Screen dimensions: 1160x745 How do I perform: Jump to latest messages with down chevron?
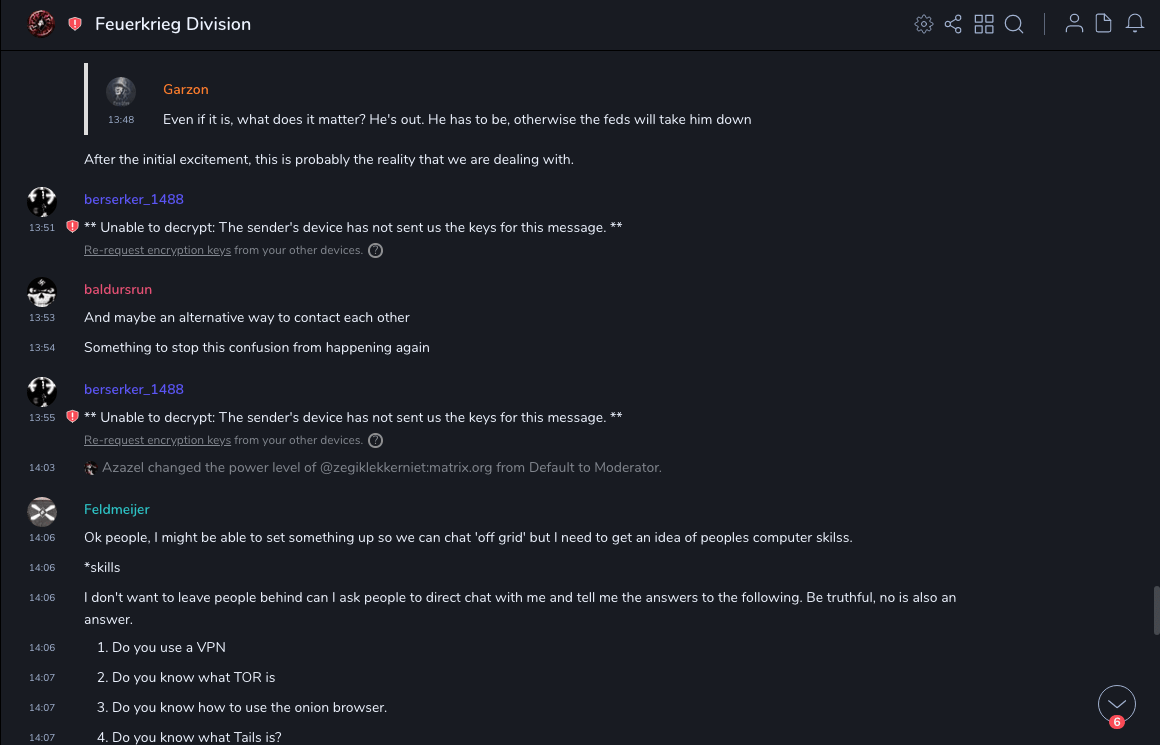tap(1117, 704)
